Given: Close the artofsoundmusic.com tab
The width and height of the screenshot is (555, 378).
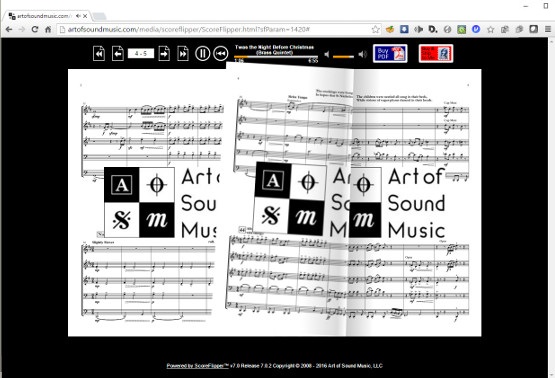Looking at the screenshot, I should click(85, 16).
